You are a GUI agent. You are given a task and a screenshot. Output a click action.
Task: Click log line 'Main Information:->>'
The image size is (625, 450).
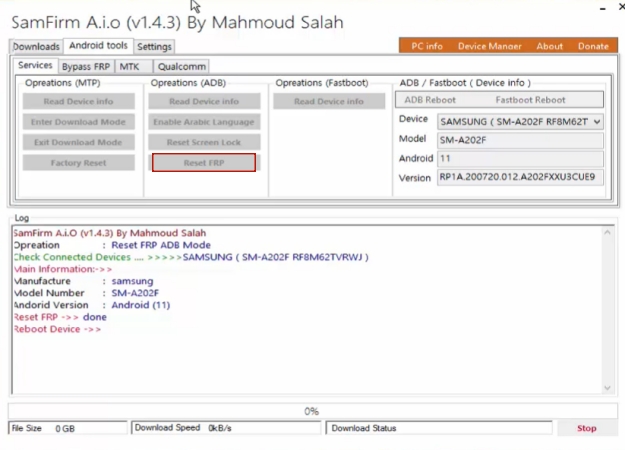(63, 269)
